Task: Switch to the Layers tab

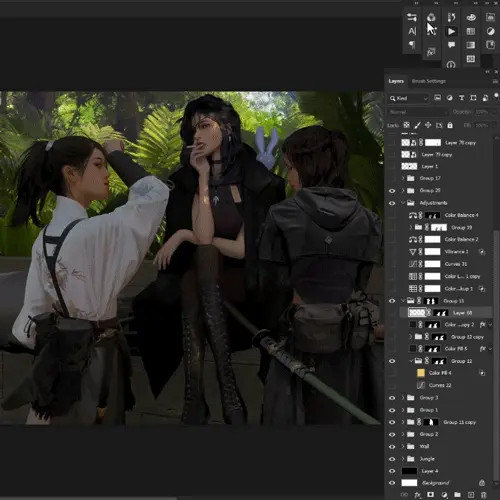Action: pyautogui.click(x=396, y=81)
